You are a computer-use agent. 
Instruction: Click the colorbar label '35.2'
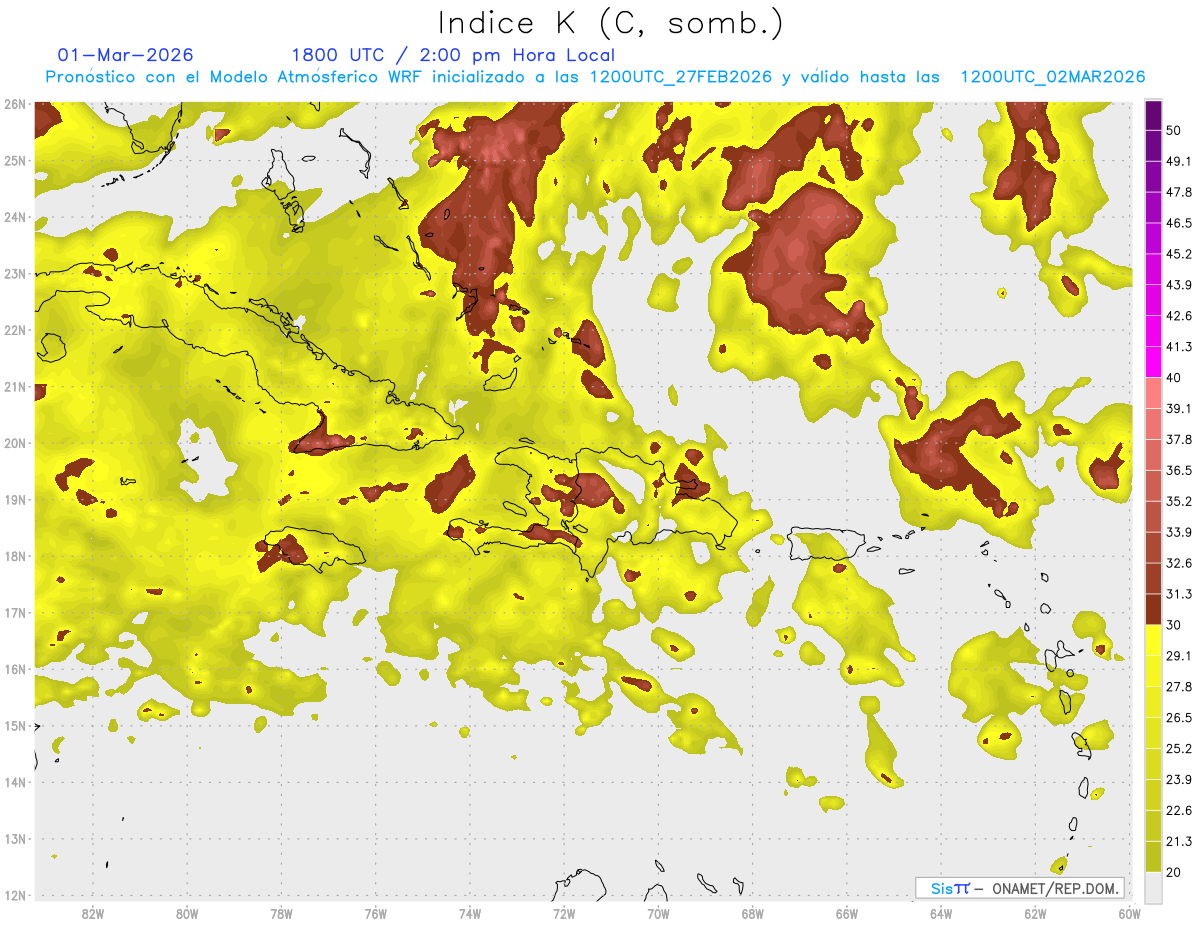tap(1179, 502)
